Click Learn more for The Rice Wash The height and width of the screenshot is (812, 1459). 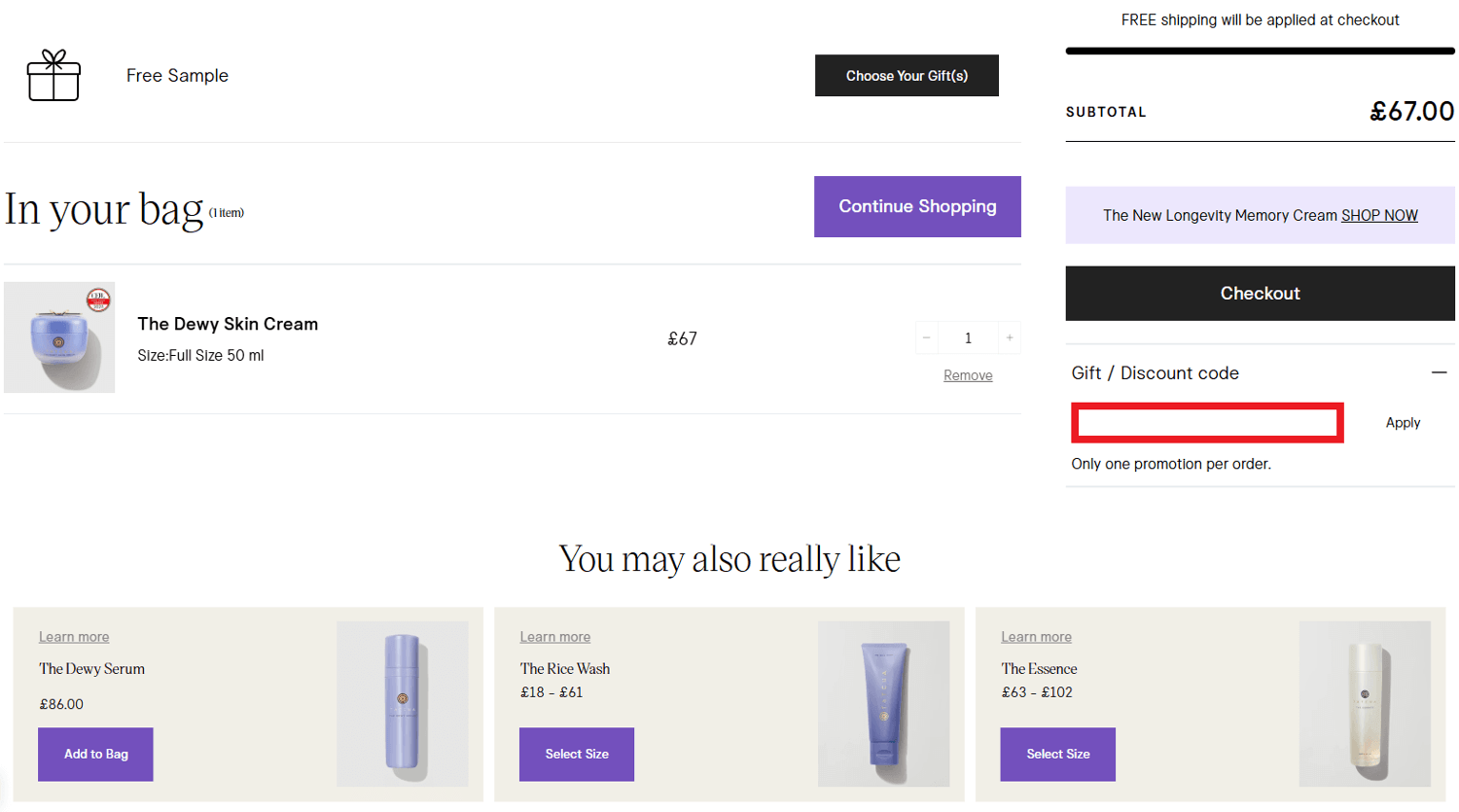coord(554,636)
